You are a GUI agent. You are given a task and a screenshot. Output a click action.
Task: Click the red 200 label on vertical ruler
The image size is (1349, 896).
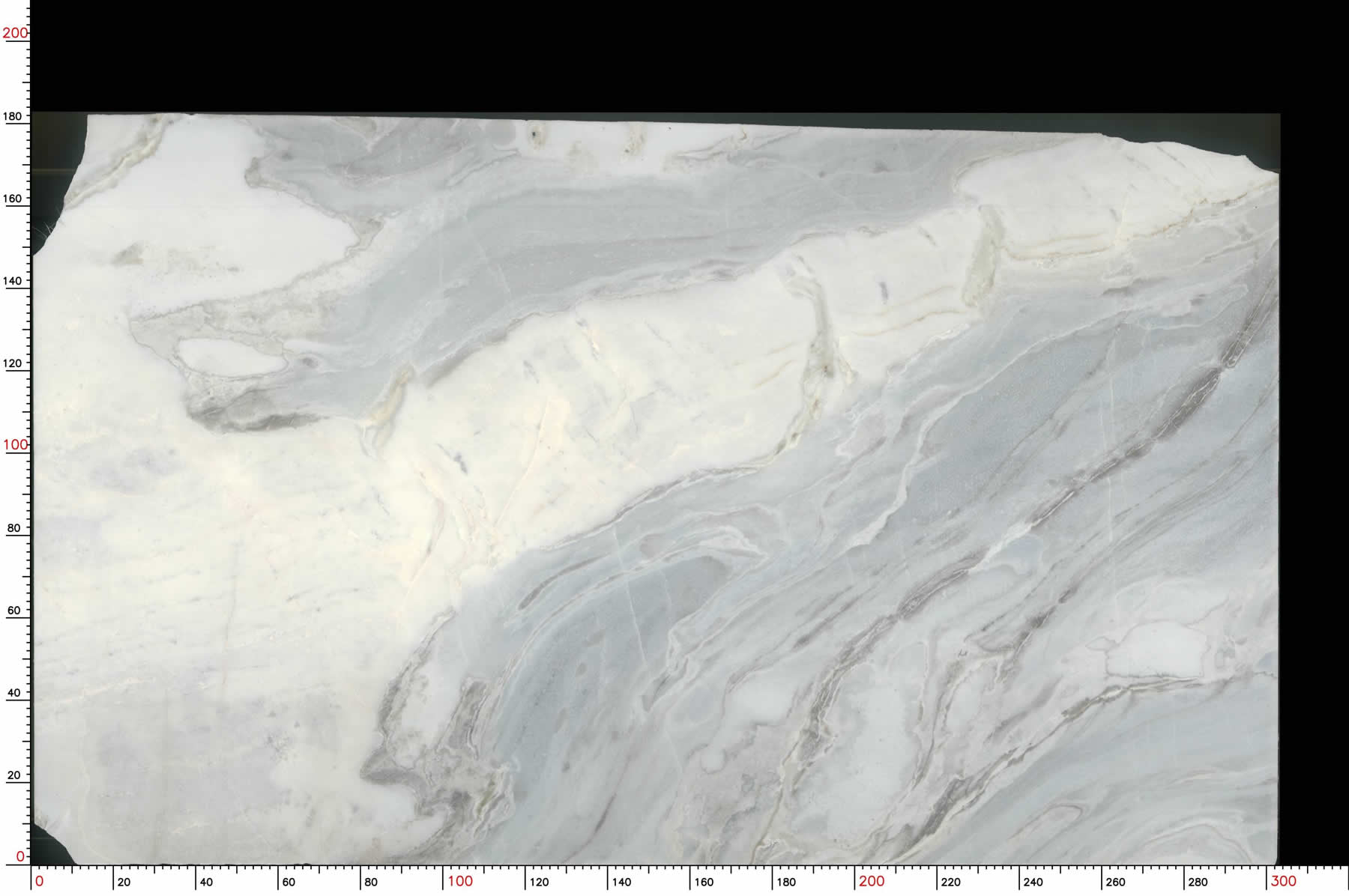(14, 33)
